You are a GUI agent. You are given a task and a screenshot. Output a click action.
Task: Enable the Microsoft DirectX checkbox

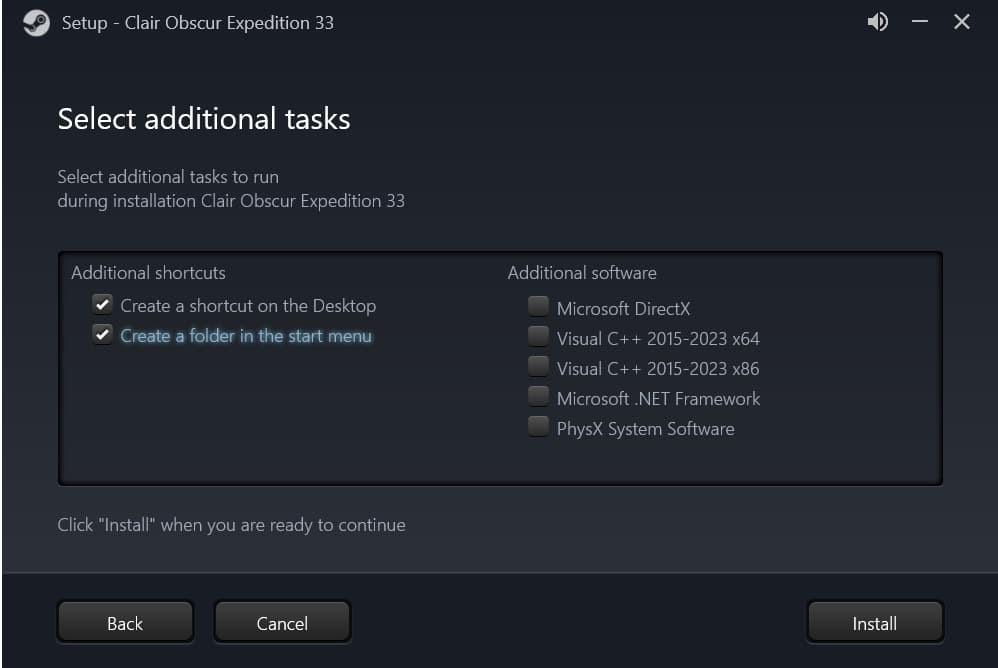point(539,306)
